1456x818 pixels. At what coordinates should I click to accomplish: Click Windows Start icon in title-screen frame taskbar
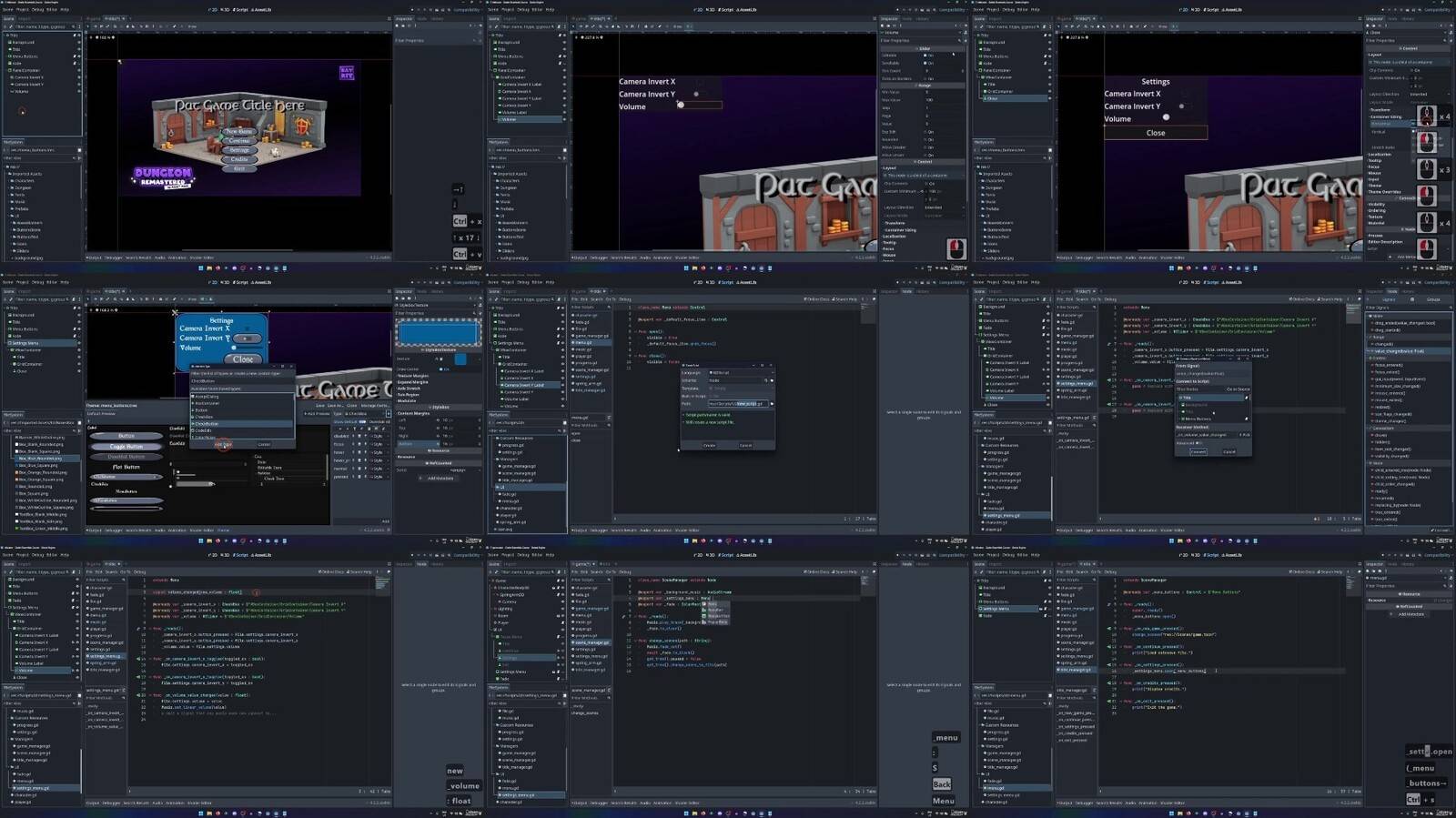click(201, 268)
